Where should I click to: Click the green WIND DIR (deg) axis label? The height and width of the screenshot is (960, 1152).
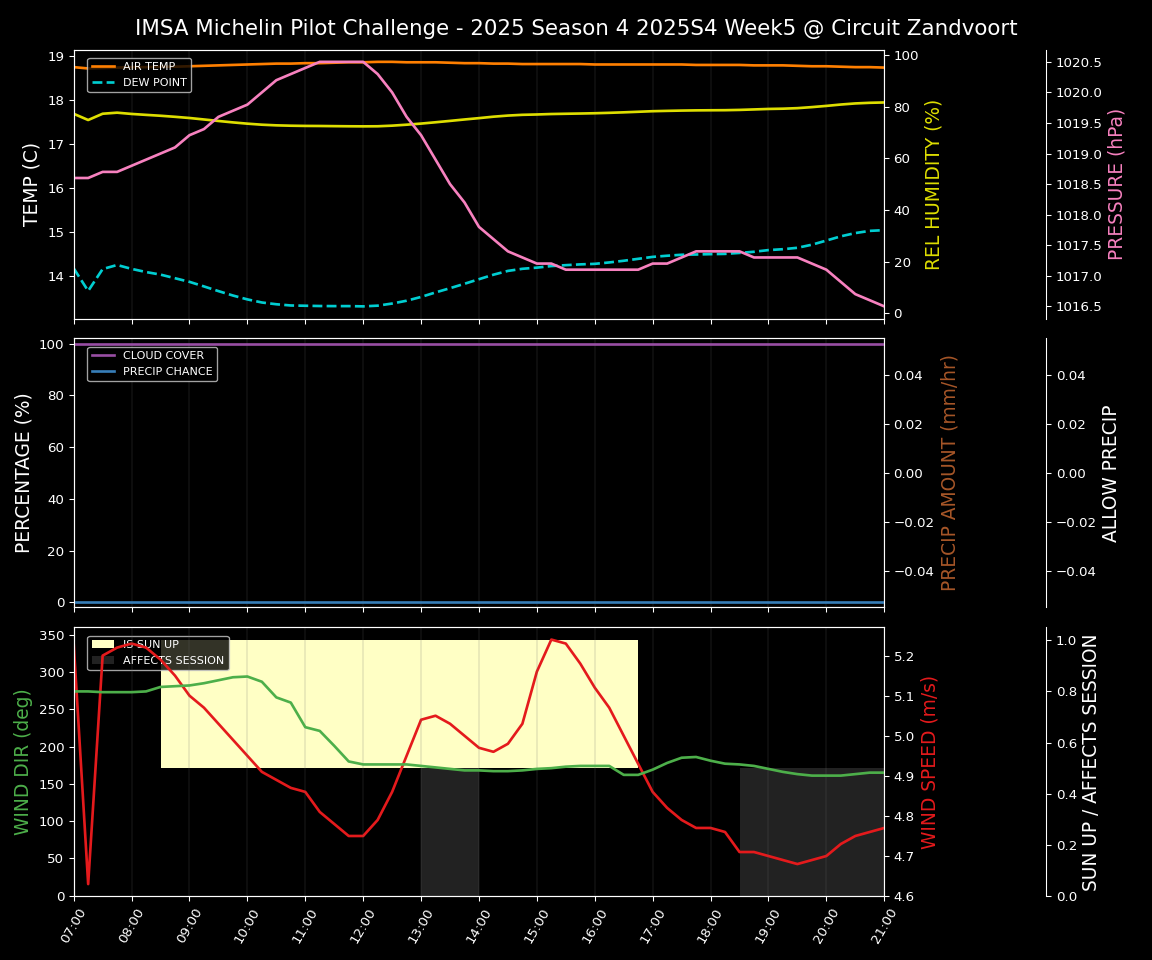click(23, 762)
